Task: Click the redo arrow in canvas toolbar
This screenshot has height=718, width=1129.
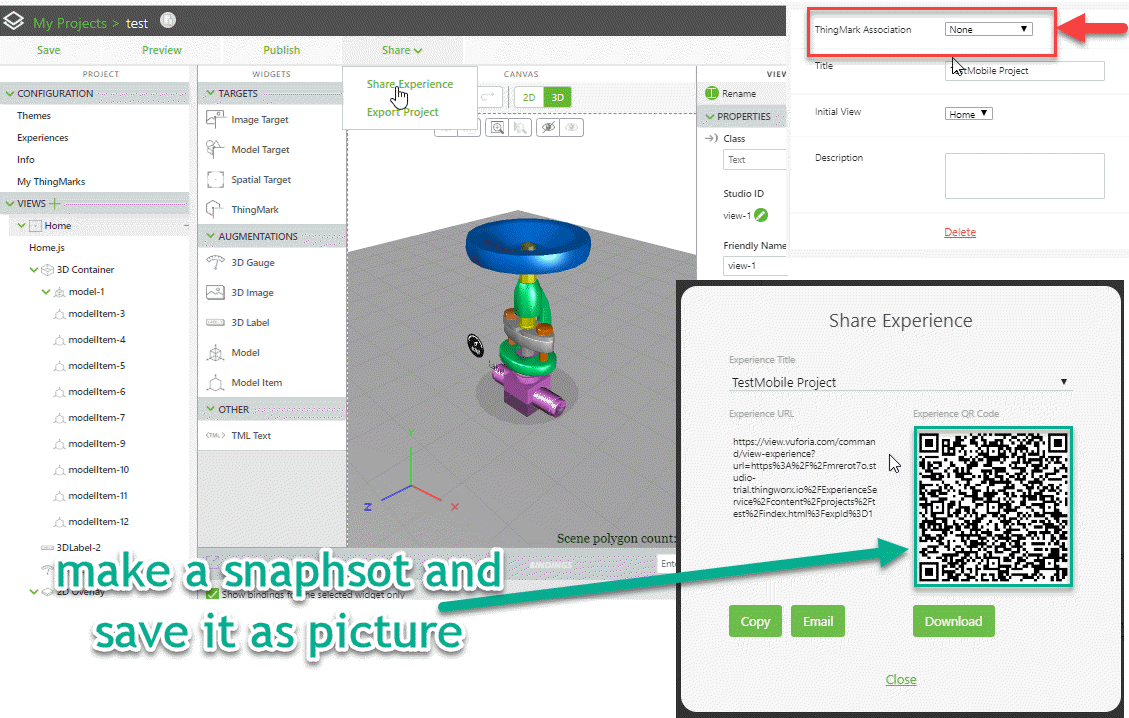Action: click(x=488, y=97)
